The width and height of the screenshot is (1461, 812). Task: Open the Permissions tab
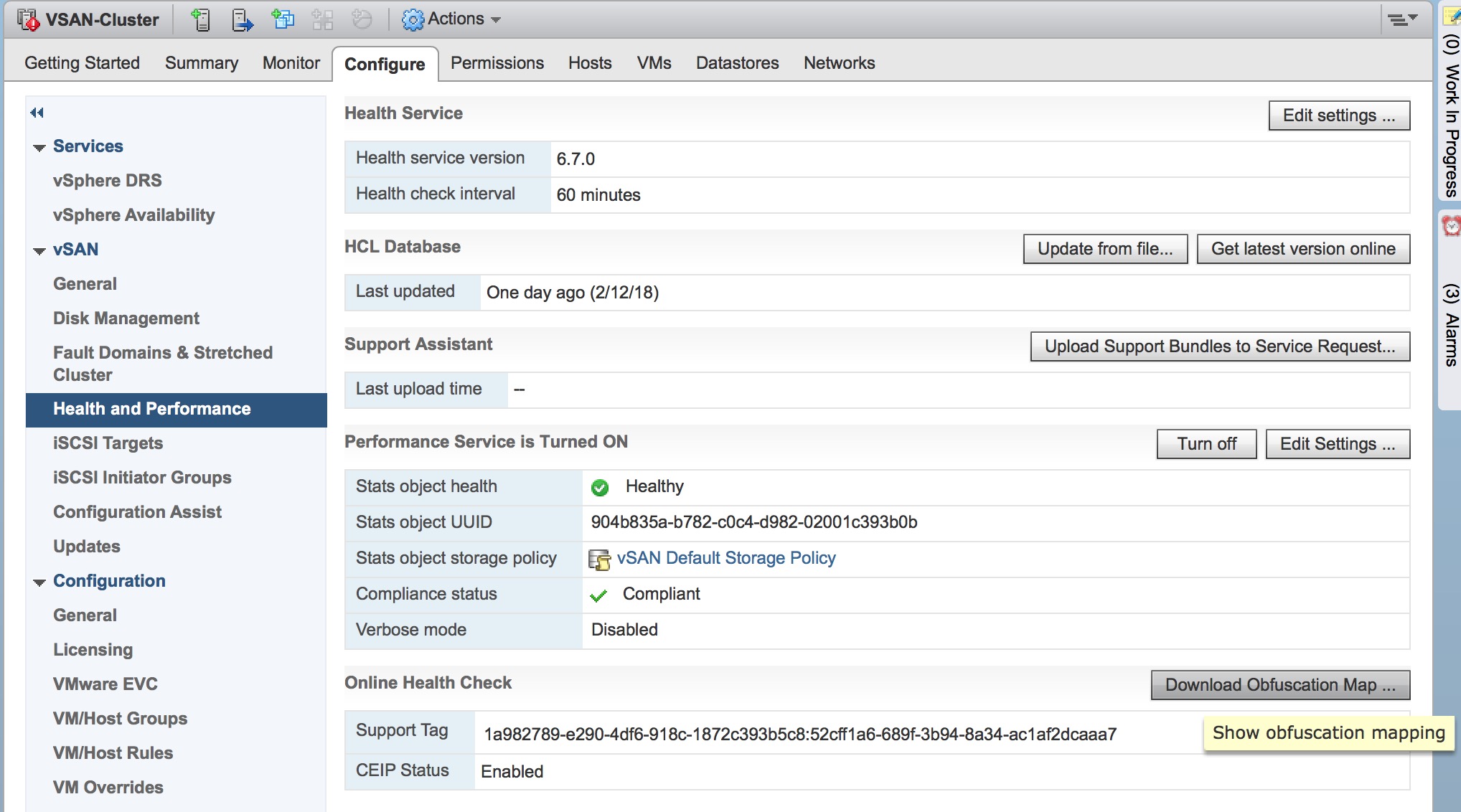497,63
